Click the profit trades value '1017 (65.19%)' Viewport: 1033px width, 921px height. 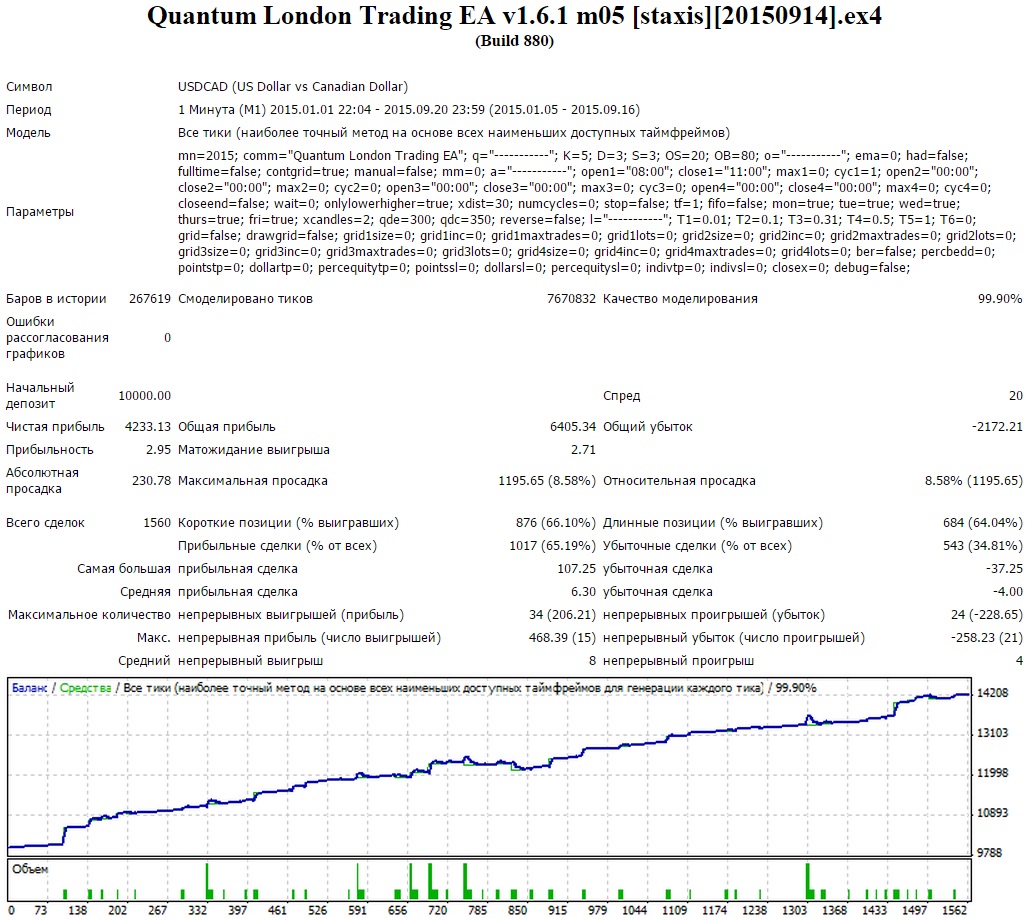tap(552, 545)
